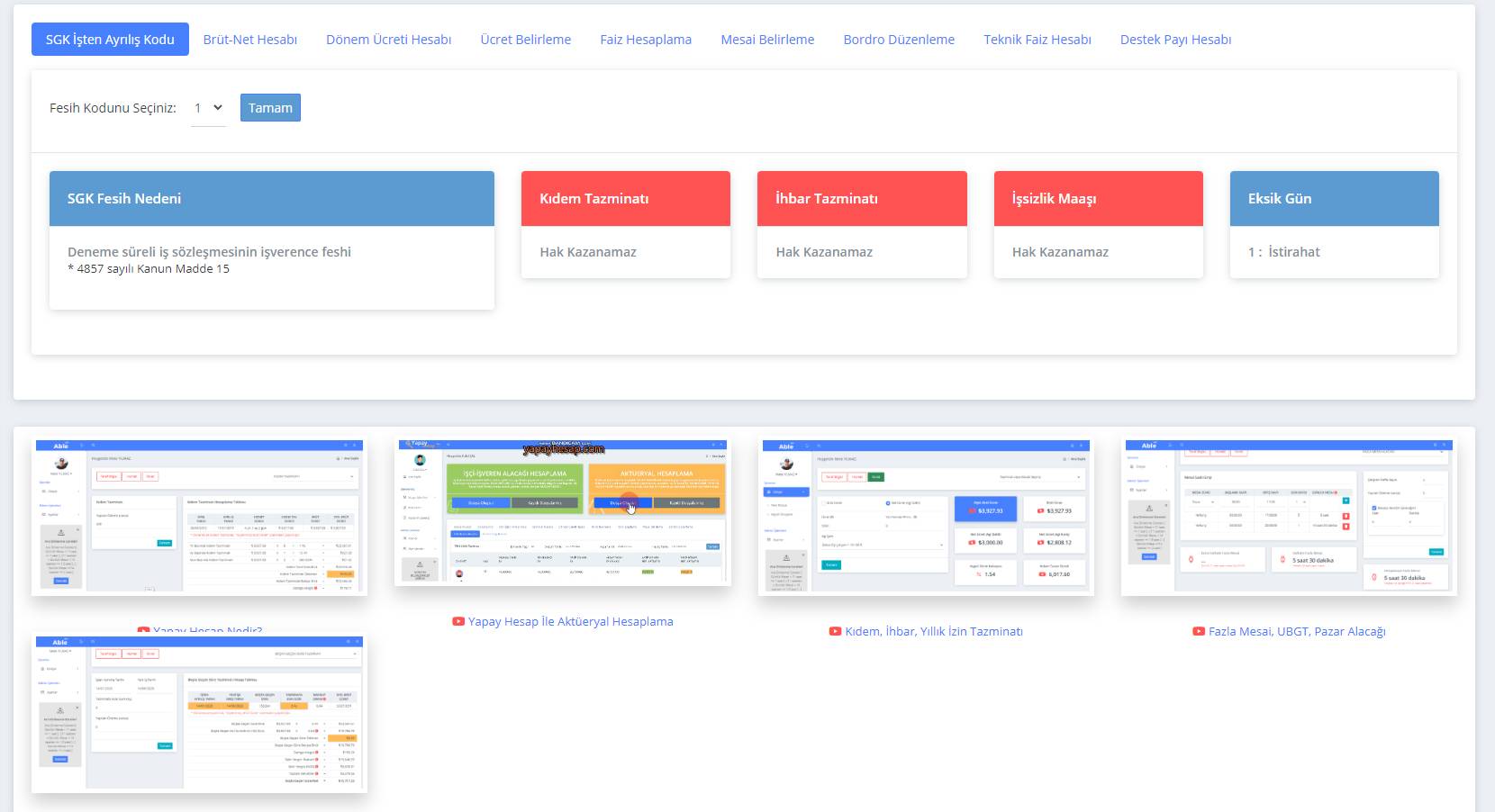Screen dimensions: 1495x812
Task: Switch to Bordro Düzenleme tab
Action: tap(899, 40)
